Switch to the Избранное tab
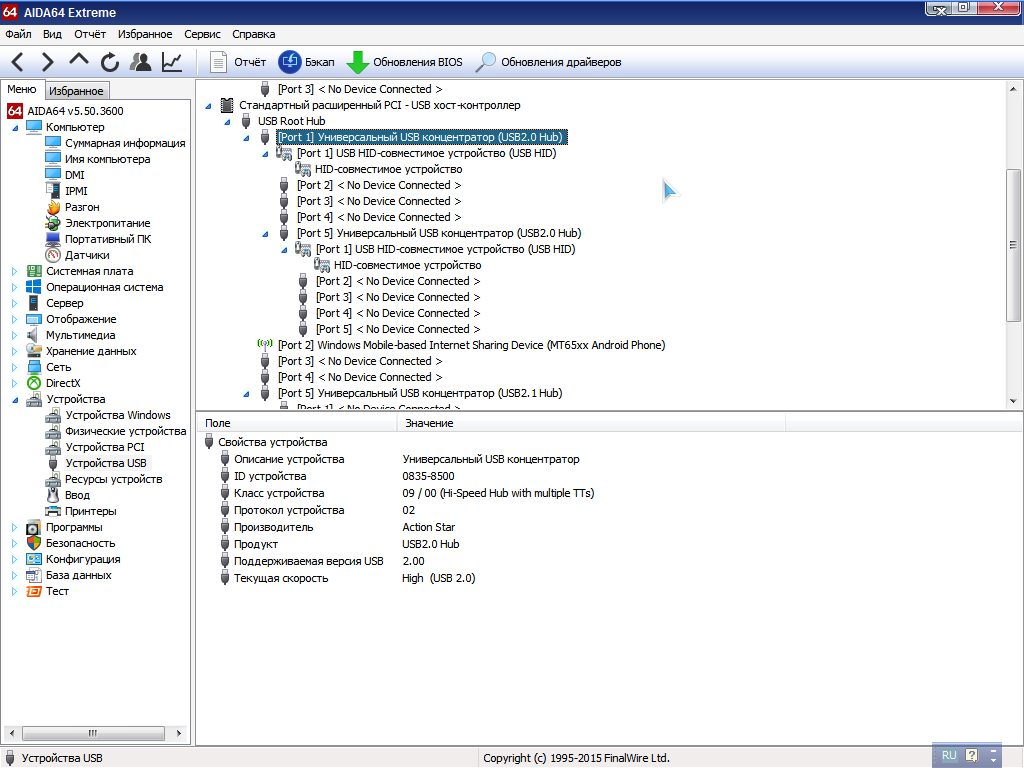 coord(76,91)
